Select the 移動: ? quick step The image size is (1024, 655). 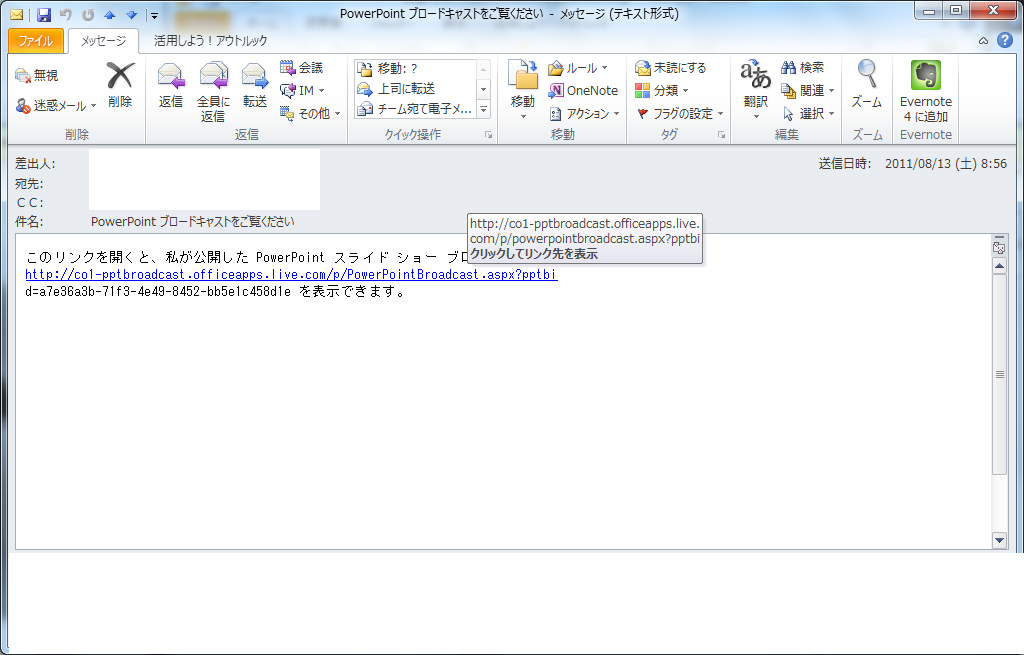coord(415,68)
